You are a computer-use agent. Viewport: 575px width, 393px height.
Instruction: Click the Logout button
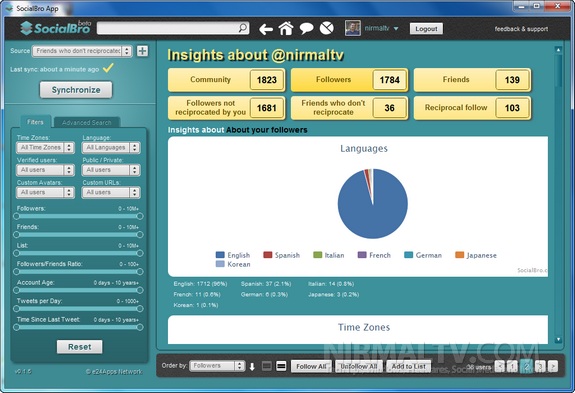tap(426, 29)
